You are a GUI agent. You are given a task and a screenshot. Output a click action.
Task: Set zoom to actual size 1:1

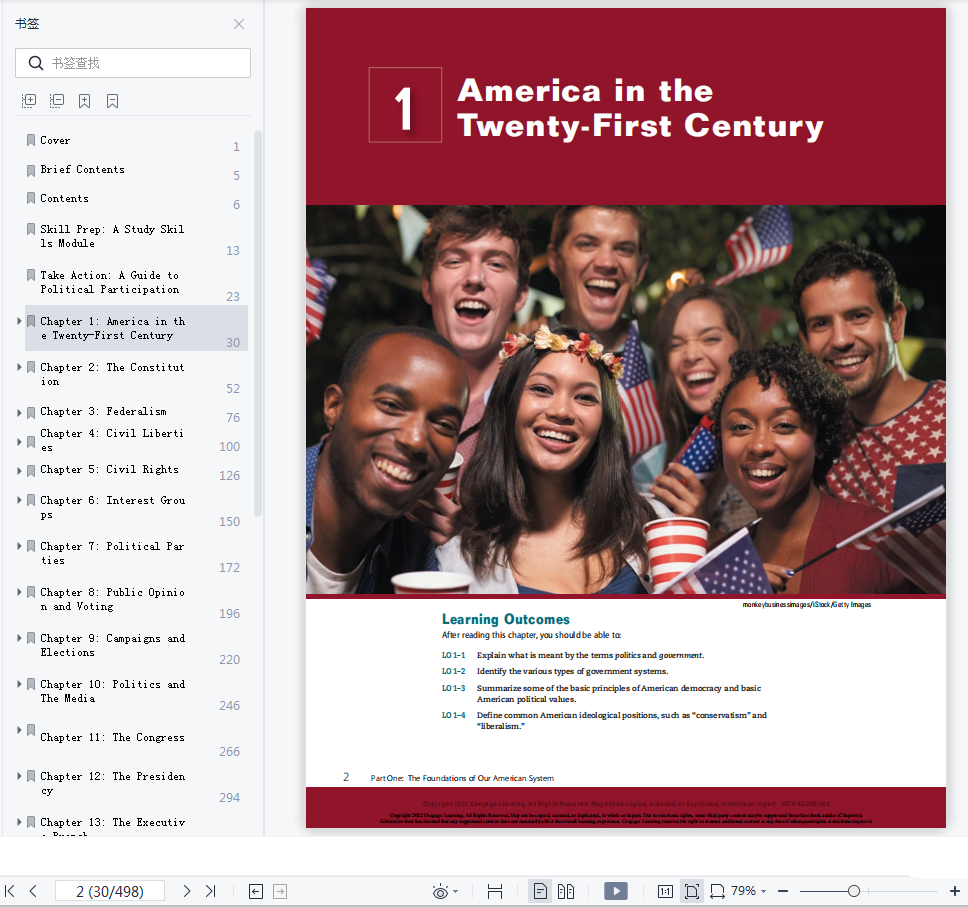[x=665, y=891]
